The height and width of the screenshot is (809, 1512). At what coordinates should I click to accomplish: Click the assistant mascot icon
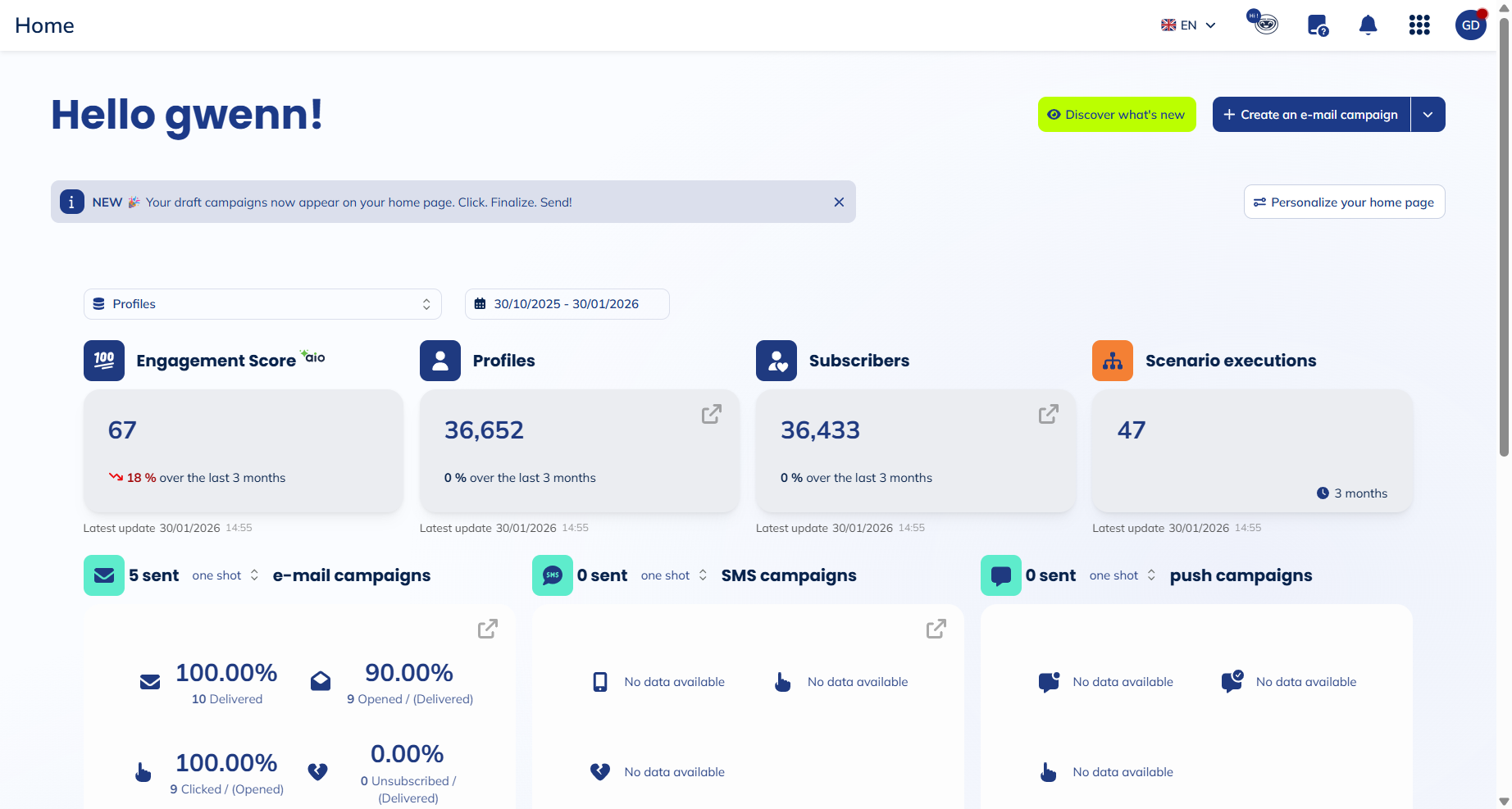[x=1264, y=23]
